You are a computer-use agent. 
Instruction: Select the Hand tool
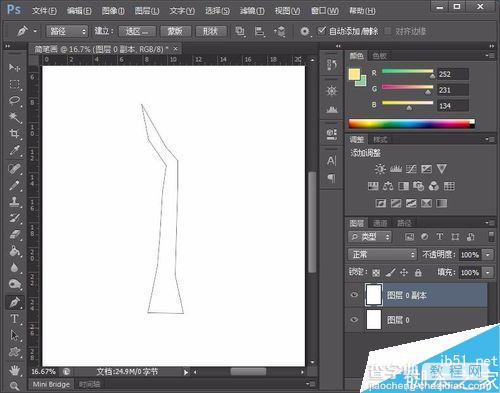point(14,370)
